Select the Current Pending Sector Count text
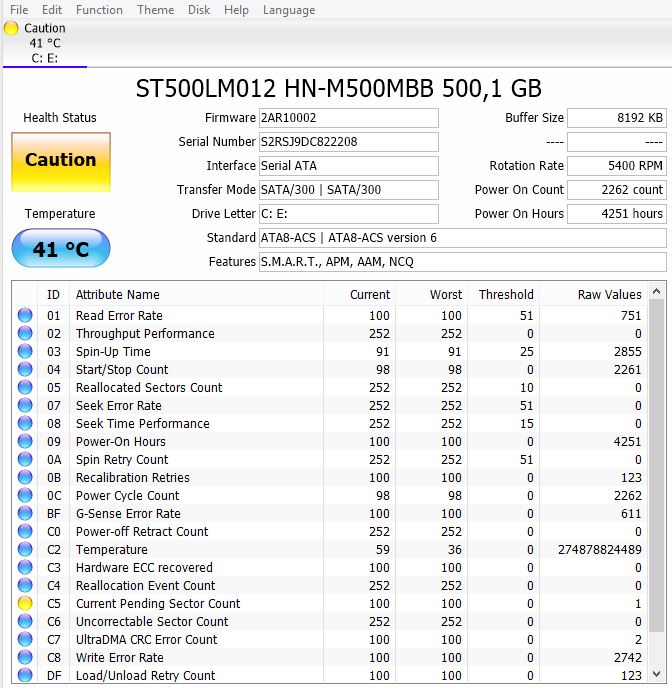The image size is (672, 688). pos(158,604)
